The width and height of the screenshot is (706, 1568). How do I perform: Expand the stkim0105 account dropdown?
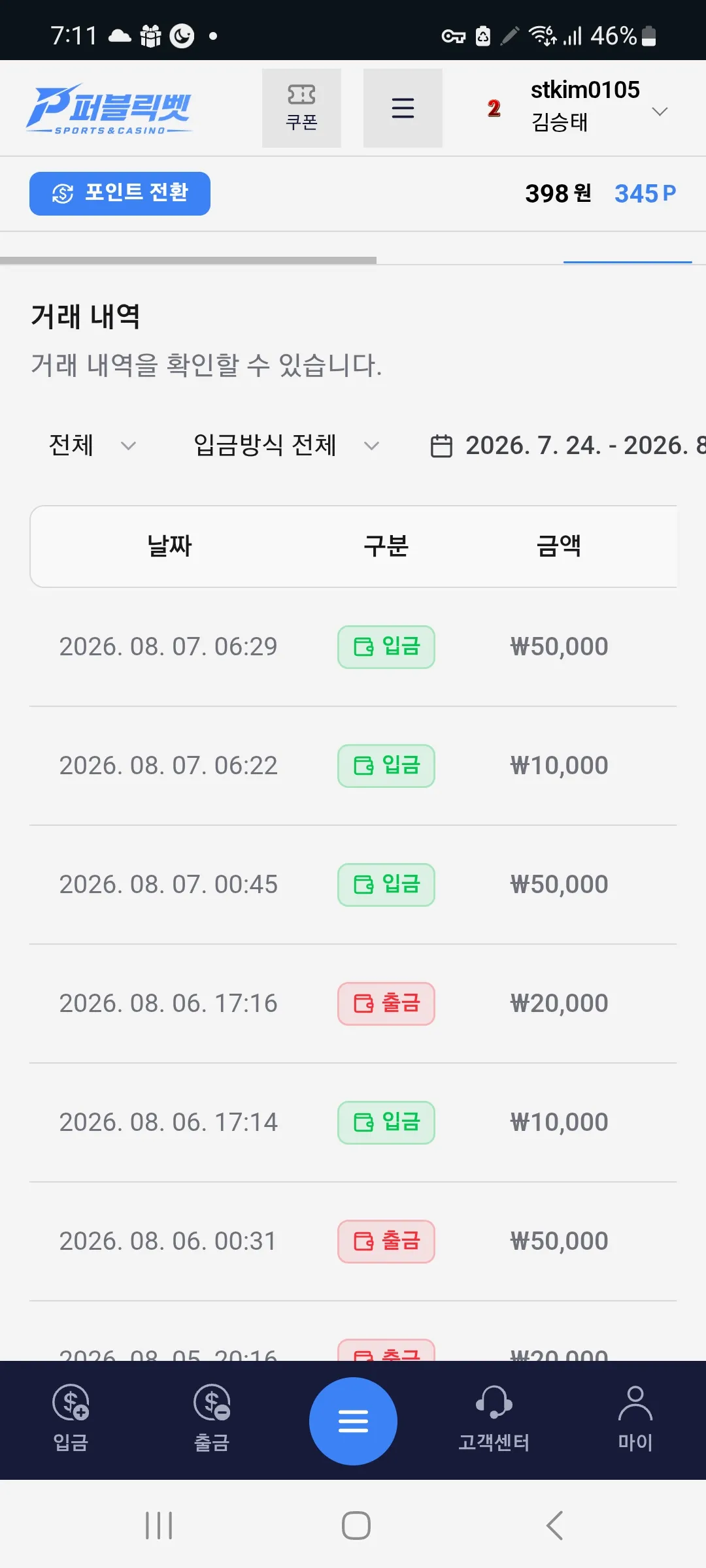[x=660, y=111]
